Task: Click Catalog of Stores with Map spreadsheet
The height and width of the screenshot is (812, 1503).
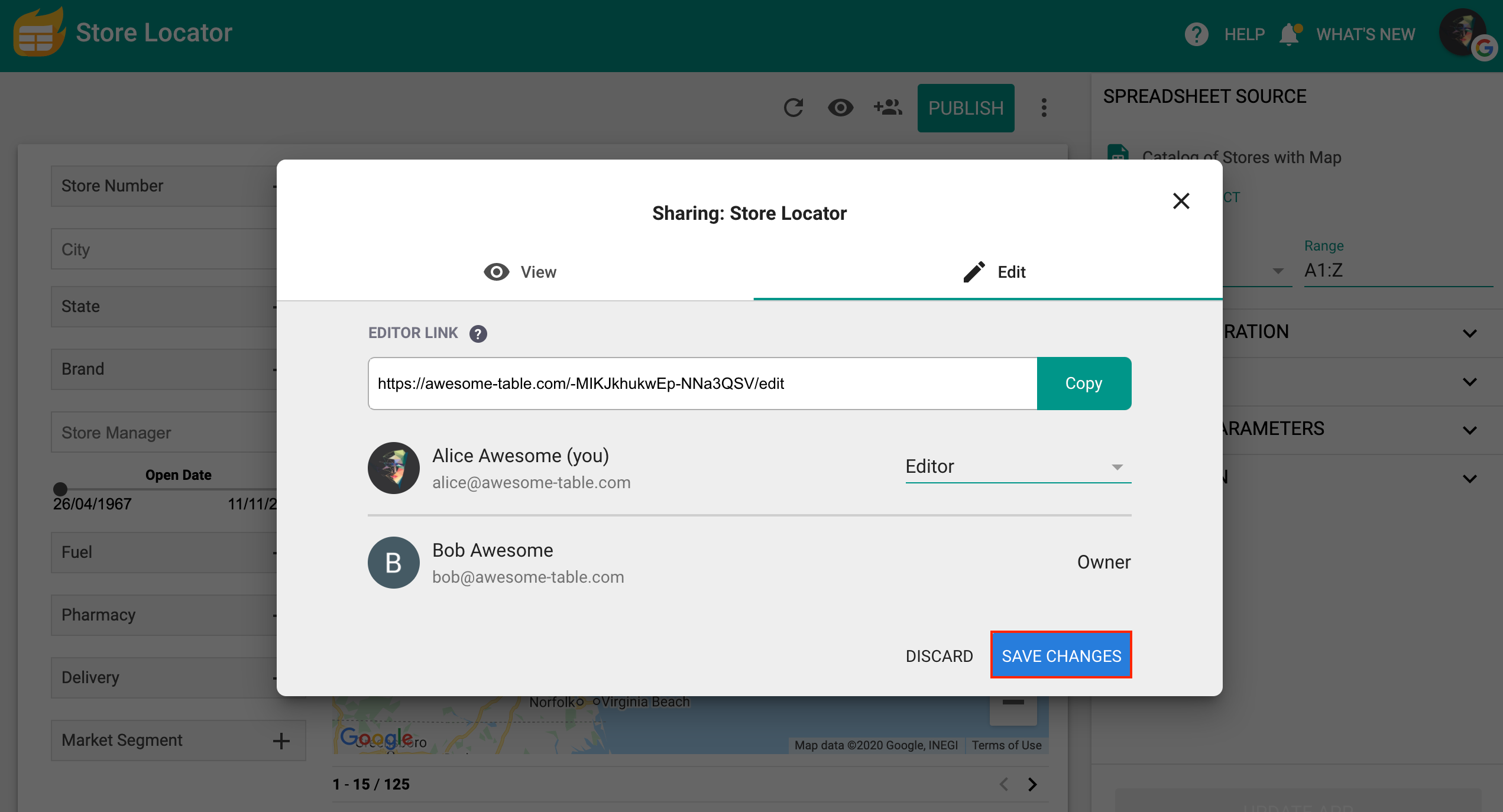Action: 1242,157
